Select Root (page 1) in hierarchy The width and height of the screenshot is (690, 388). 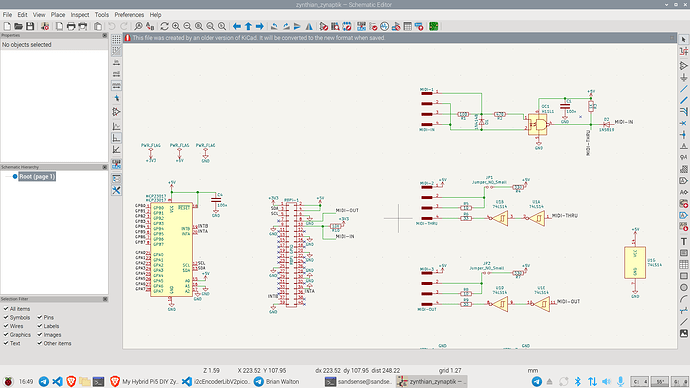(37, 176)
